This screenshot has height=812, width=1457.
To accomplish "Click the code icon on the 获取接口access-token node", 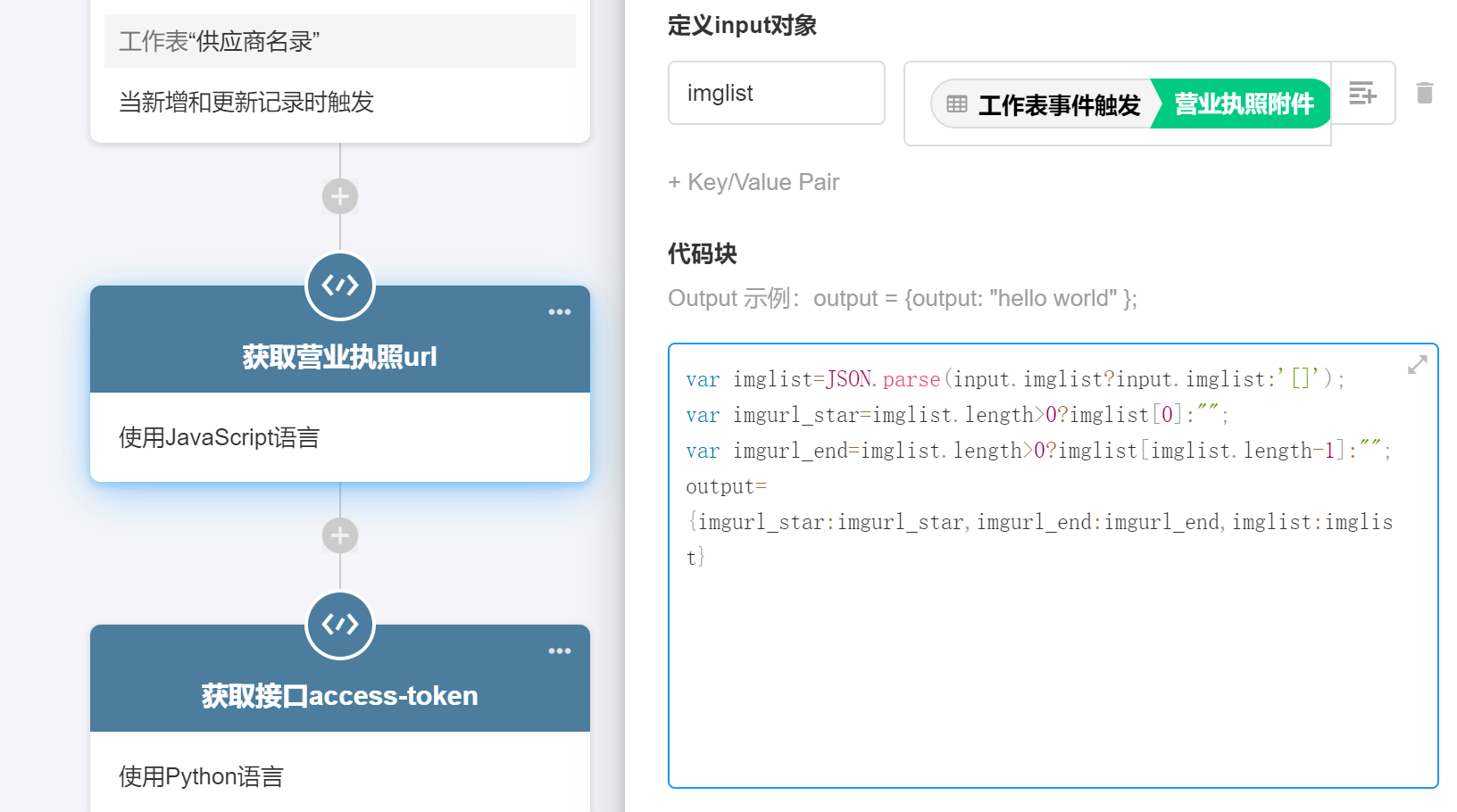I will point(340,625).
